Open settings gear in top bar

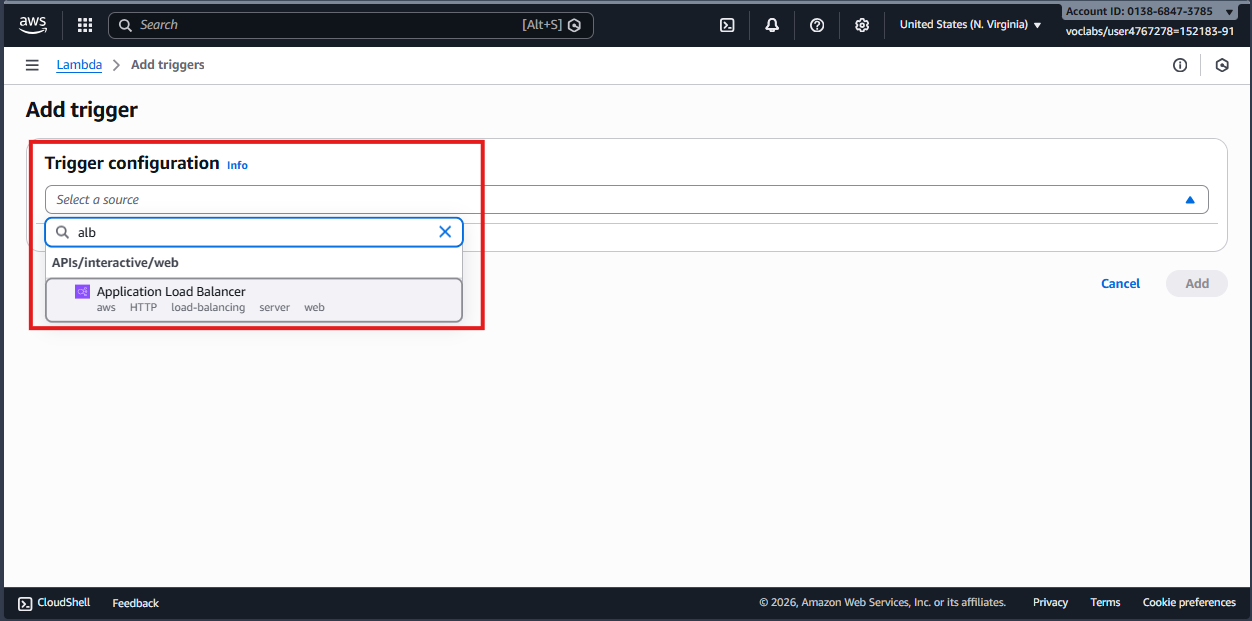point(862,25)
